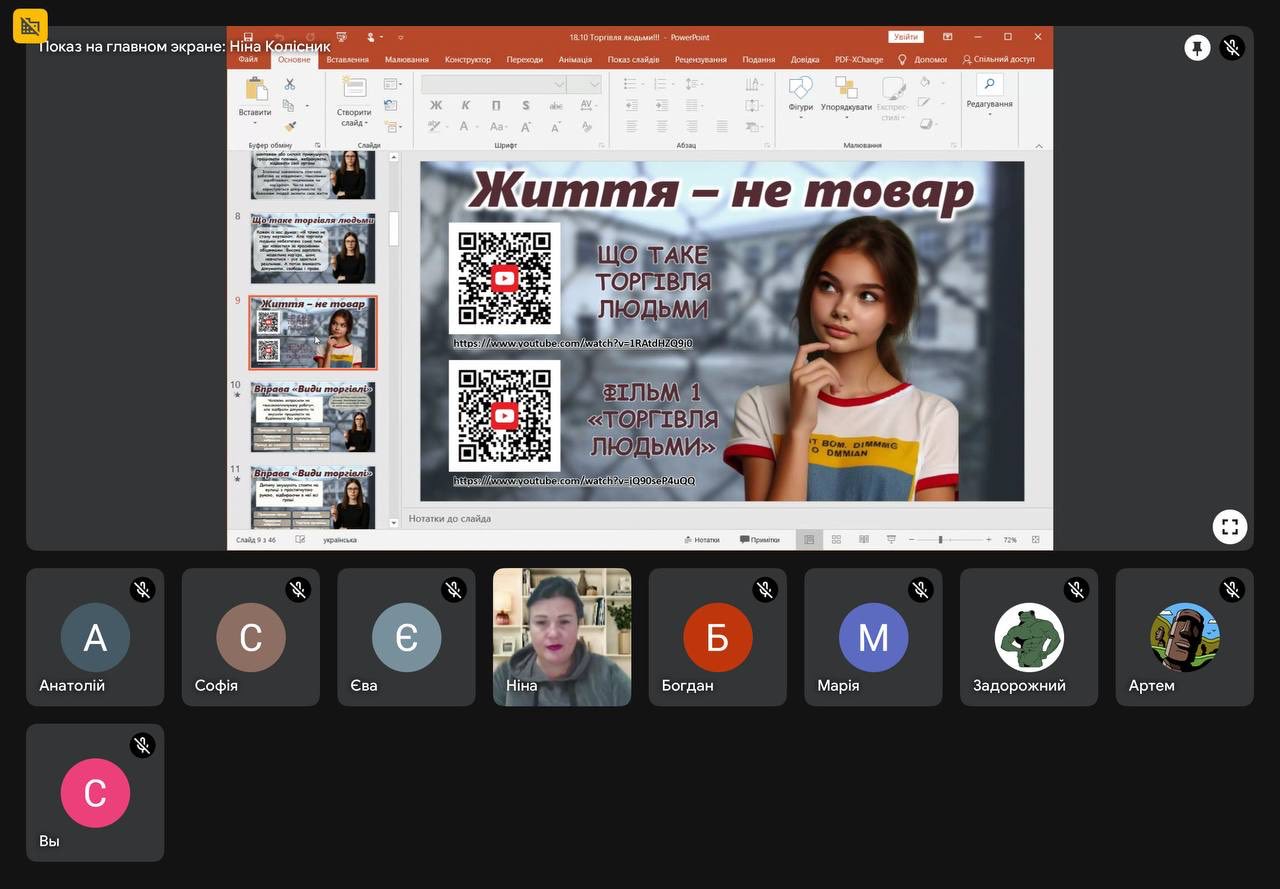Toggle text shadow (S) formatting
Image resolution: width=1280 pixels, height=889 pixels.
coord(525,105)
